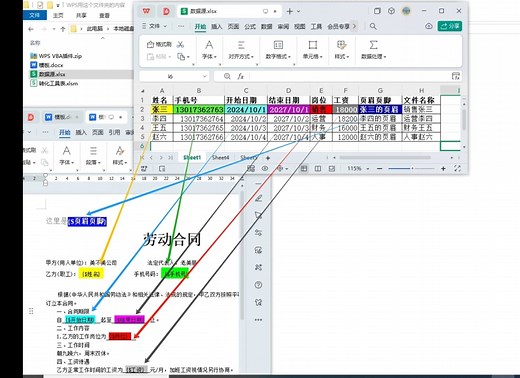The width and height of the screenshot is (520, 378).
Task: Click the help question mark icon in the Writer sidebar
Action: click(x=258, y=285)
